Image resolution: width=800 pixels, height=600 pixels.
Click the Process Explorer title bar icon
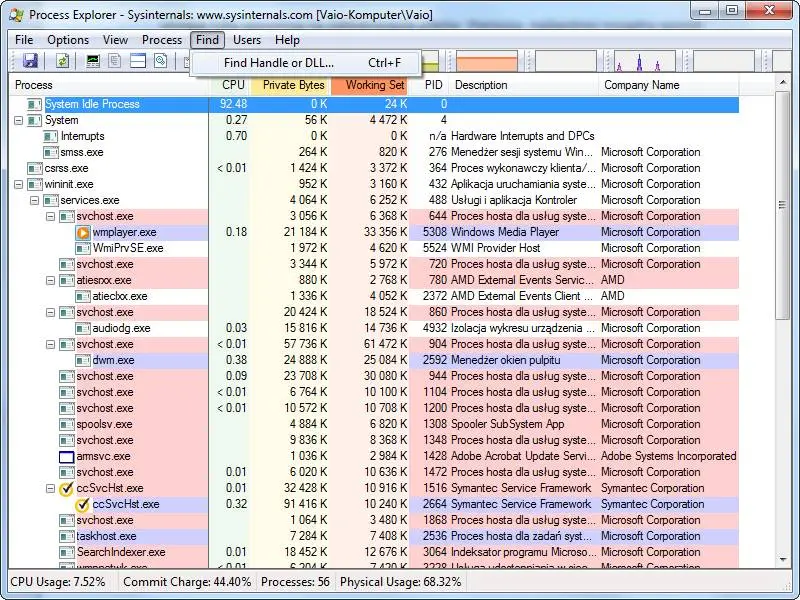[x=16, y=15]
